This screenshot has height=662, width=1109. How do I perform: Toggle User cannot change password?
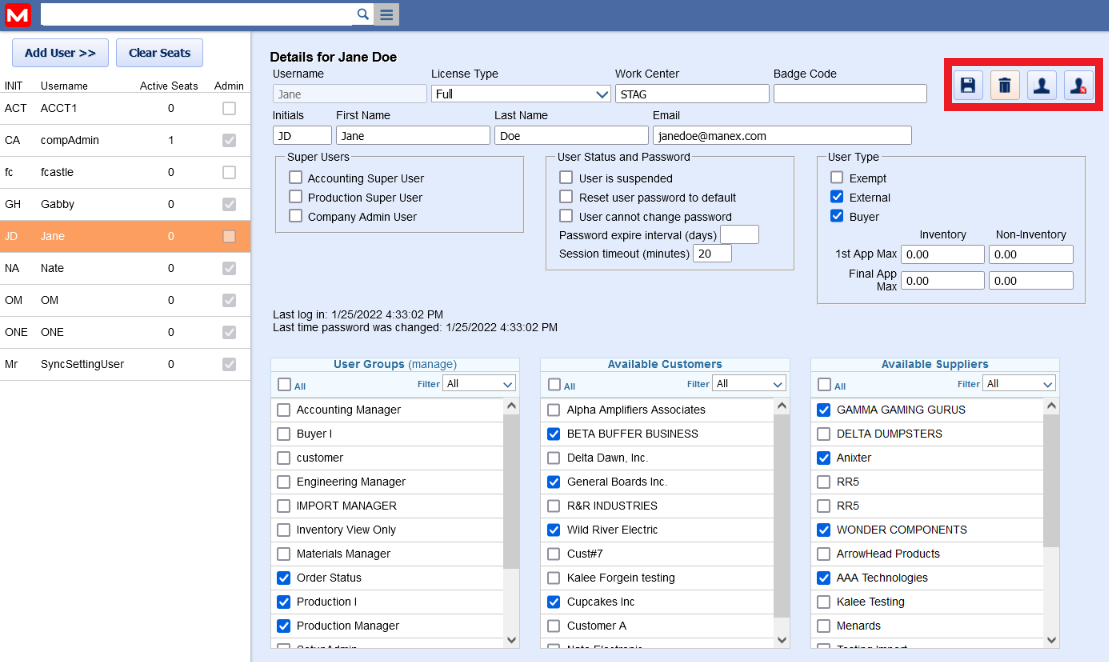coord(566,216)
